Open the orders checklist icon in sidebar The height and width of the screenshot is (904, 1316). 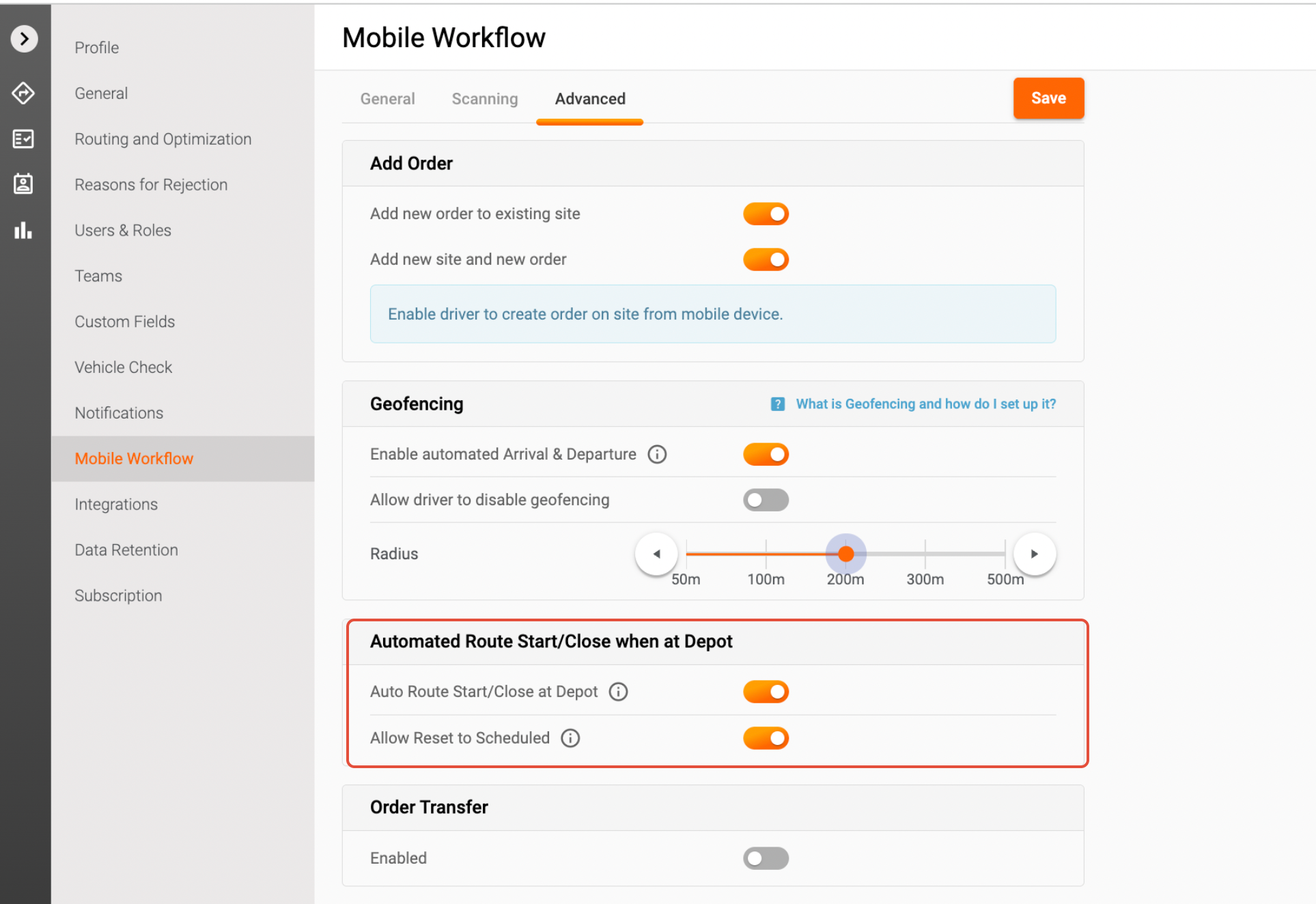click(23, 139)
